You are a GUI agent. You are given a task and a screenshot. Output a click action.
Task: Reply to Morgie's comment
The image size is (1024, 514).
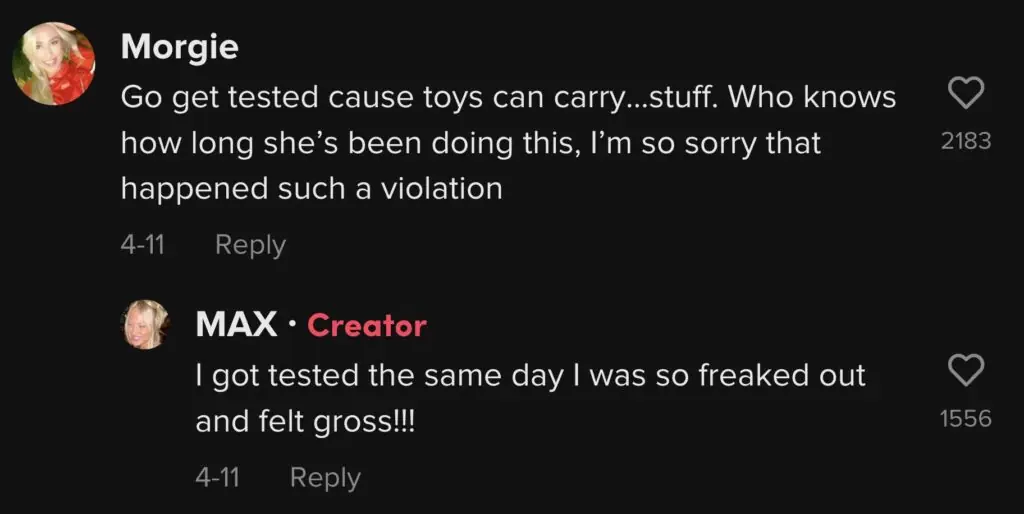pyautogui.click(x=250, y=245)
